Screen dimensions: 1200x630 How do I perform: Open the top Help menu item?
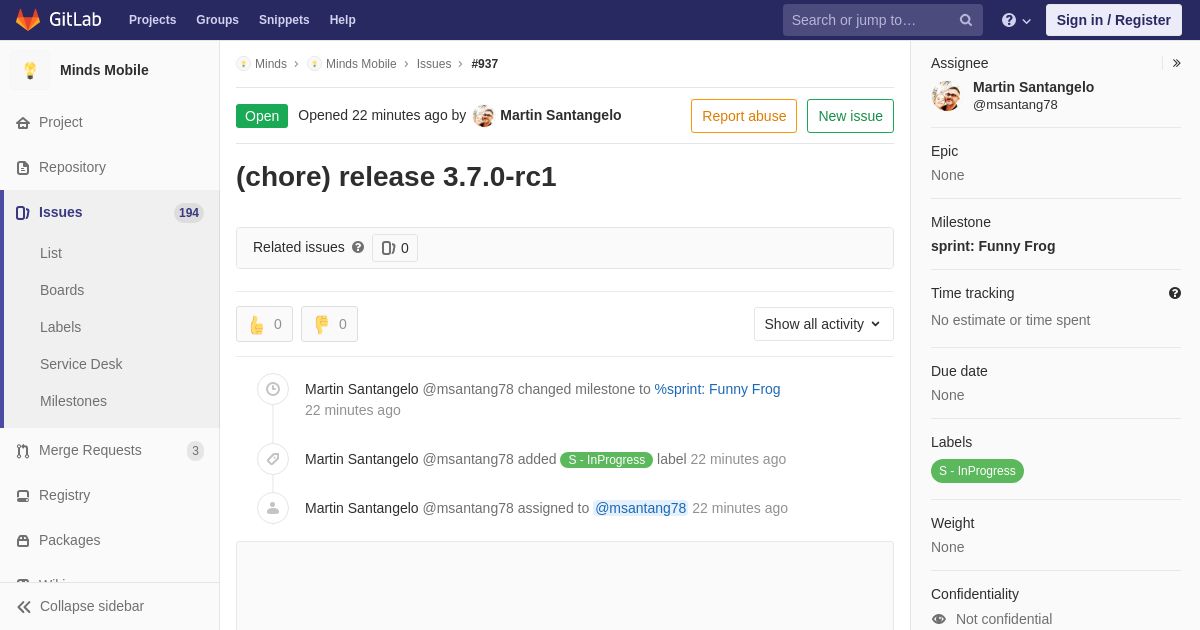pyautogui.click(x=343, y=20)
